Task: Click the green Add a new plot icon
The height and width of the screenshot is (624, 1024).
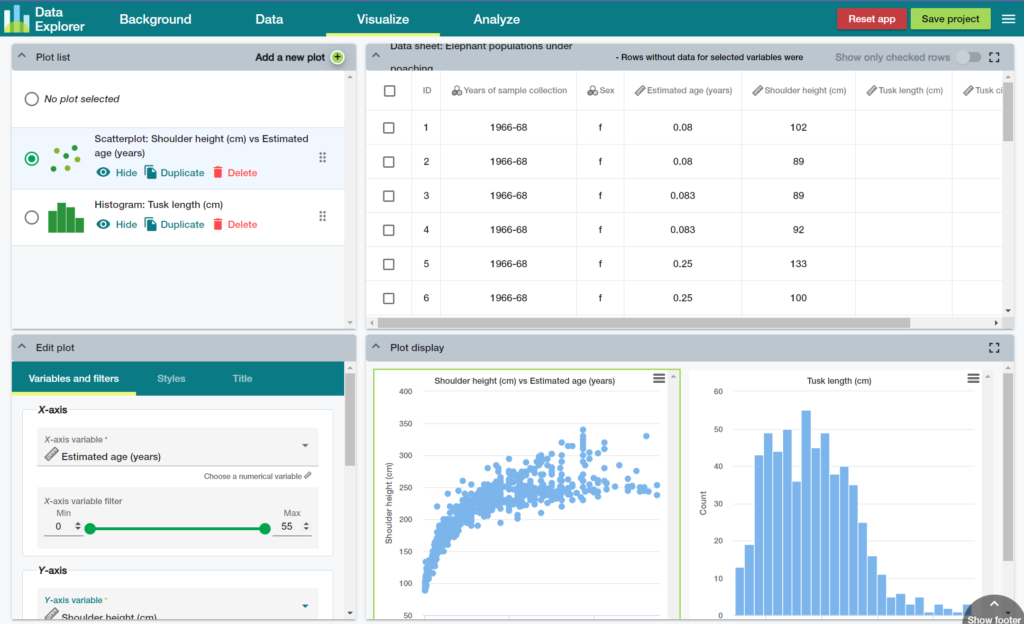Action: 337,57
